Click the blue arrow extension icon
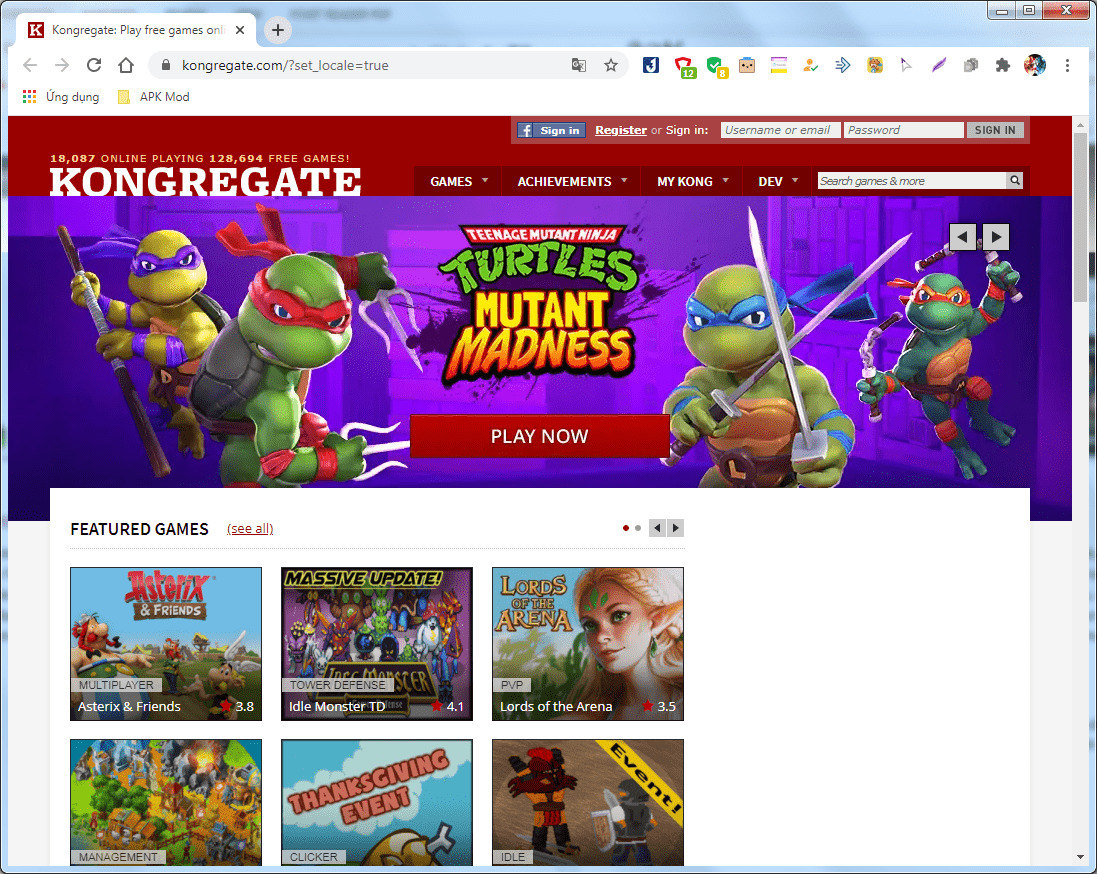The image size is (1097, 874). click(x=842, y=65)
